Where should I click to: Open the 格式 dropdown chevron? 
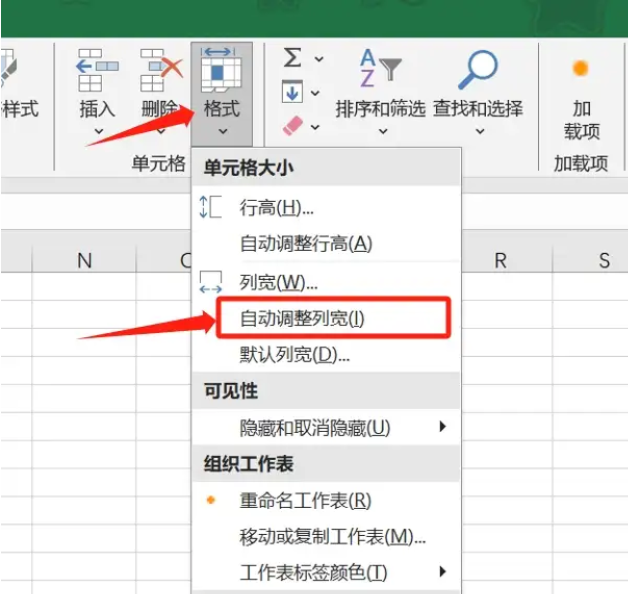223,131
